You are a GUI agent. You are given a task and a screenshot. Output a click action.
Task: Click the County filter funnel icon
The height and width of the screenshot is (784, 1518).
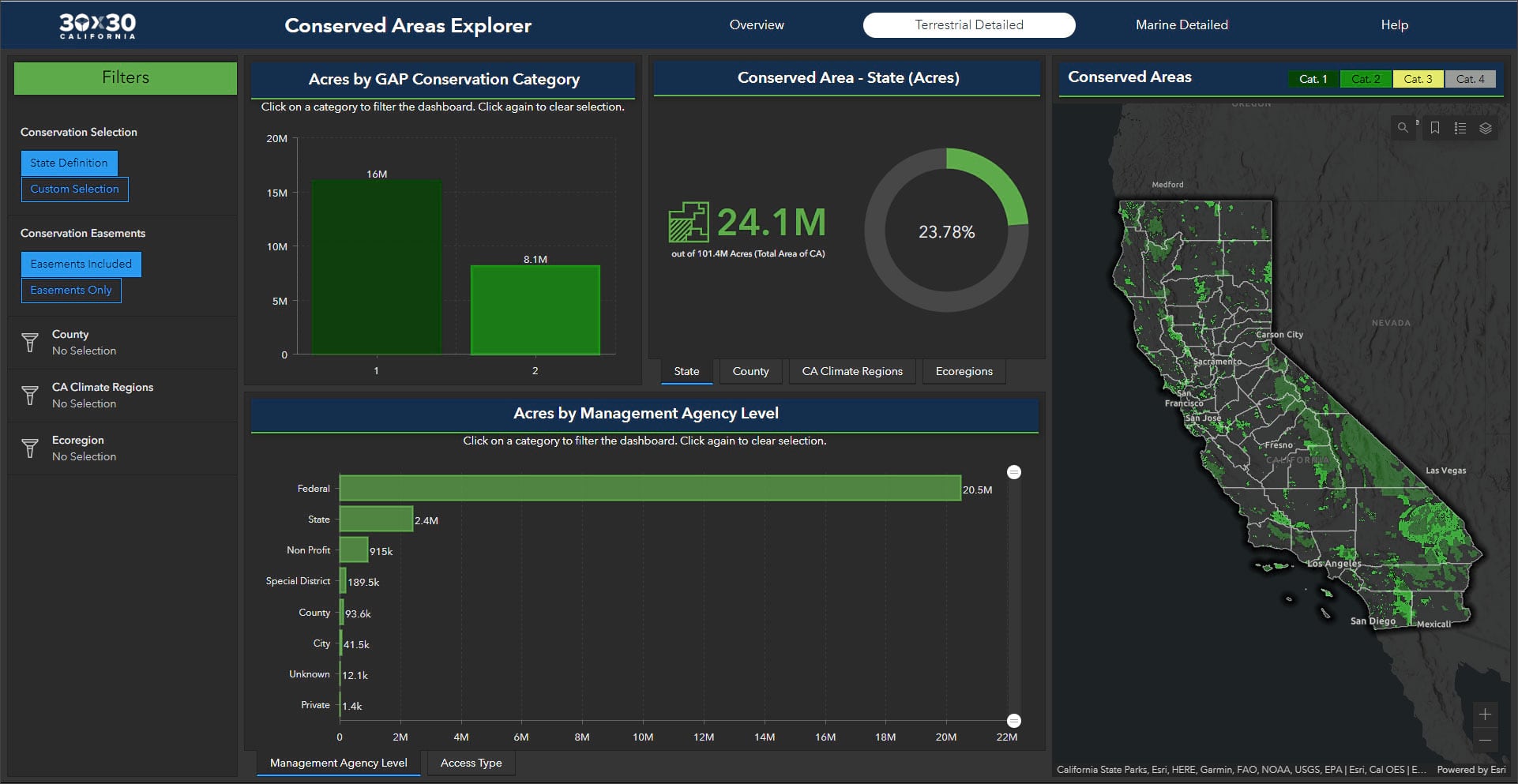pos(30,343)
